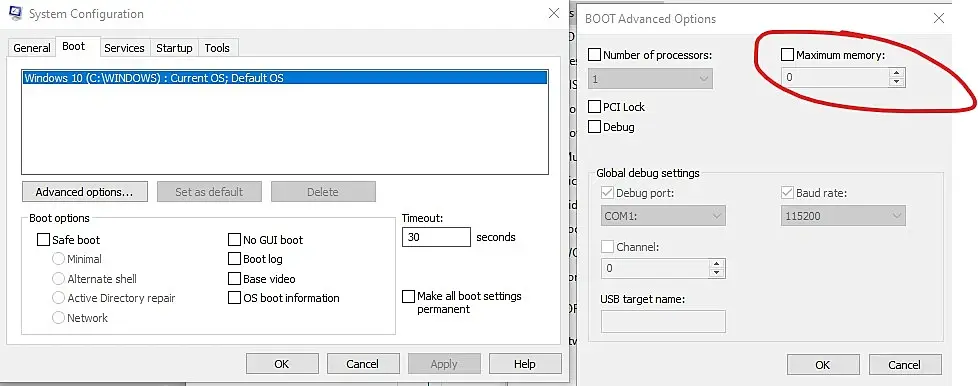Select the Windows 10 boot entry

point(284,78)
